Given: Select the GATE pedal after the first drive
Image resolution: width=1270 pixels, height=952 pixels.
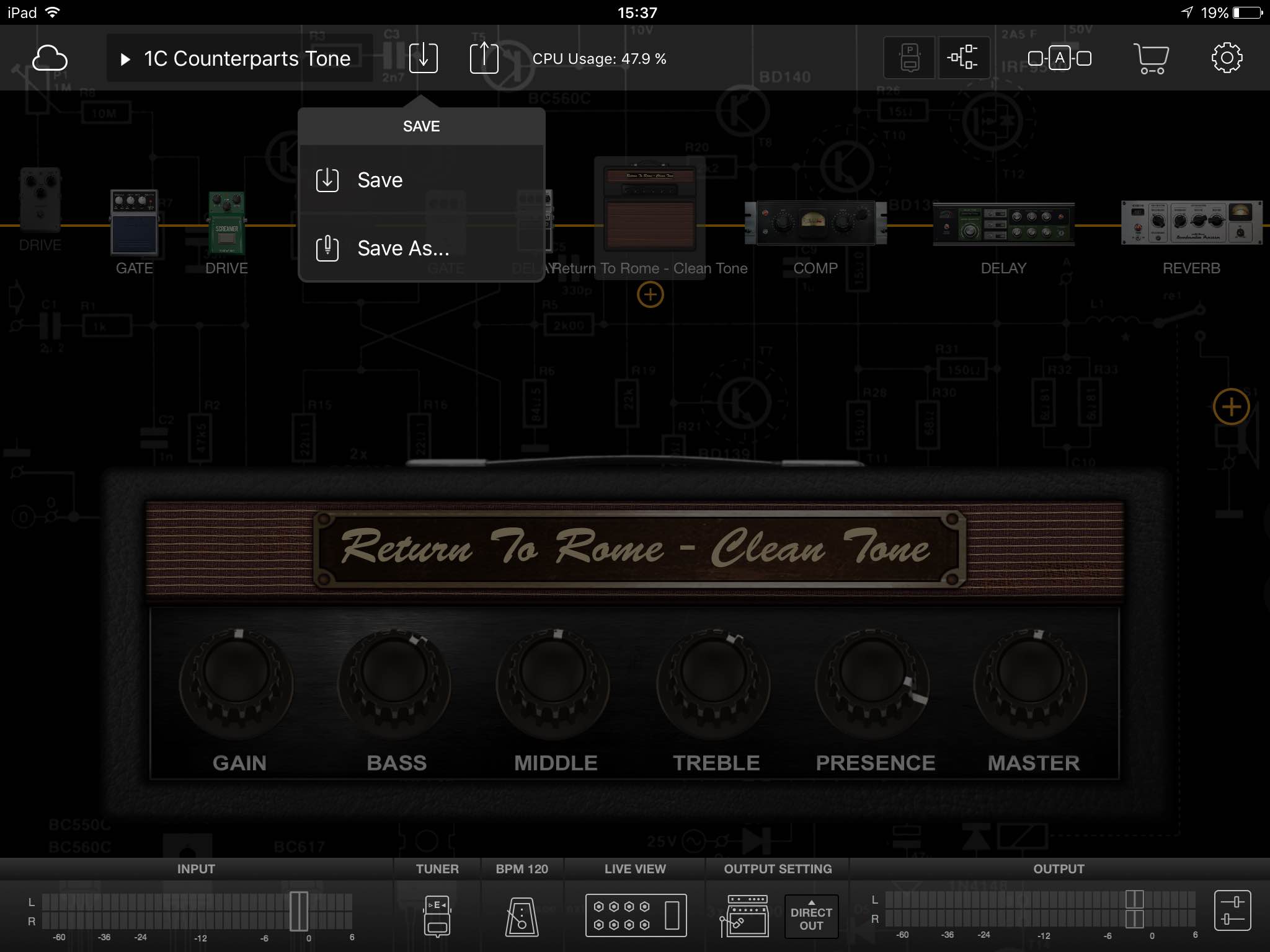Looking at the screenshot, I should pyautogui.click(x=134, y=223).
